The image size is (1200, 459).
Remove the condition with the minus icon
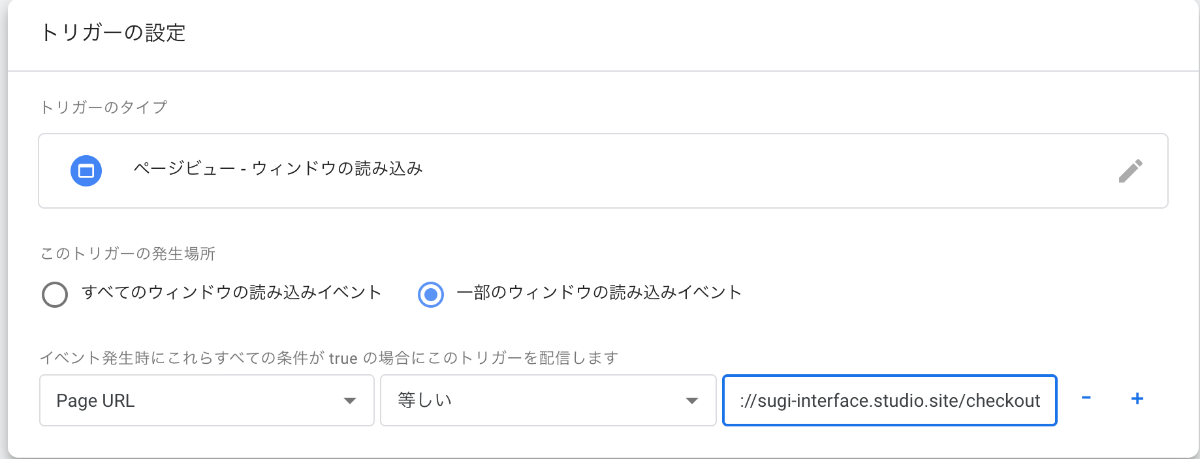tap(1086, 398)
